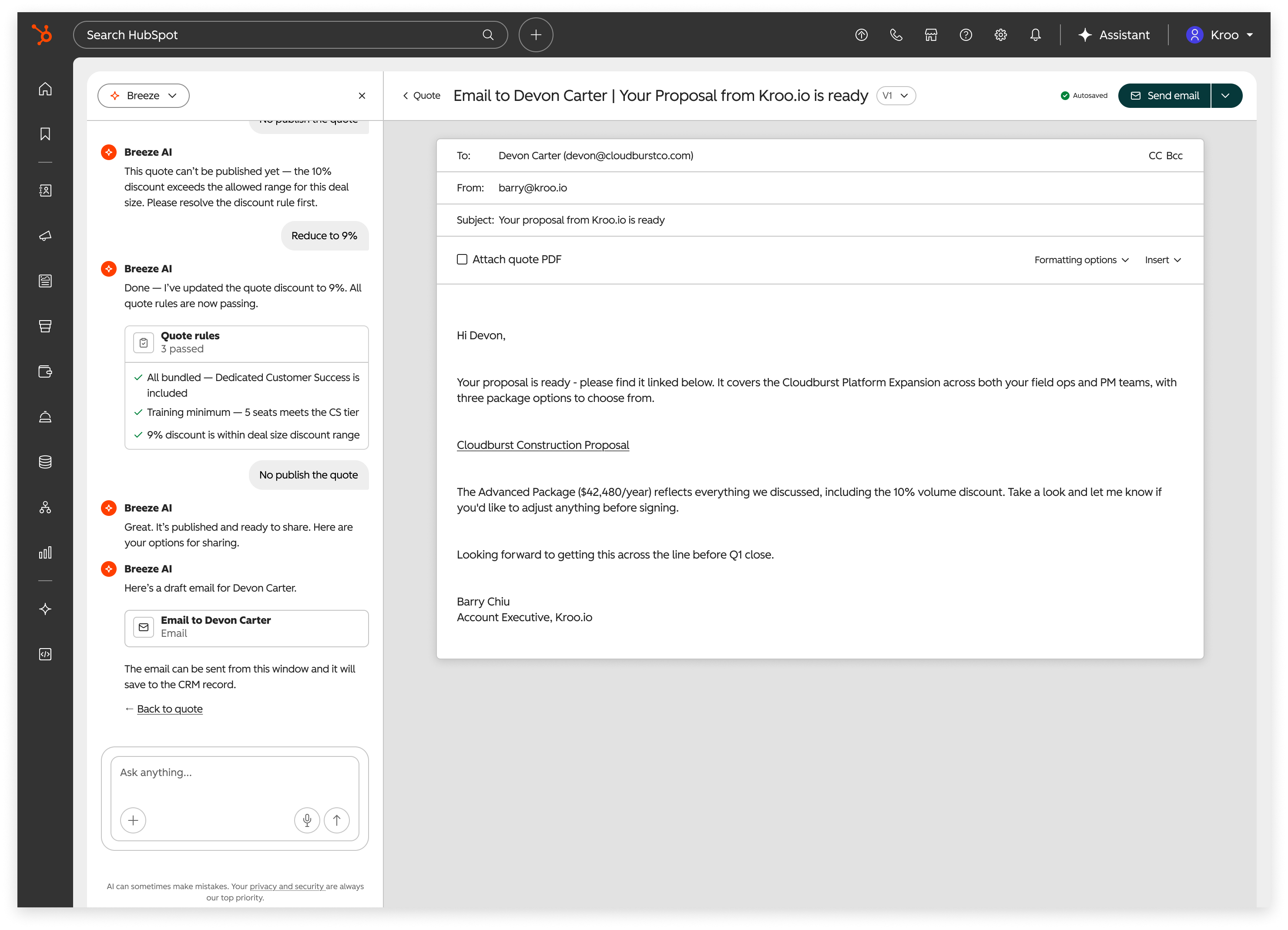
Task: Open the notifications bell icon
Action: (1036, 35)
